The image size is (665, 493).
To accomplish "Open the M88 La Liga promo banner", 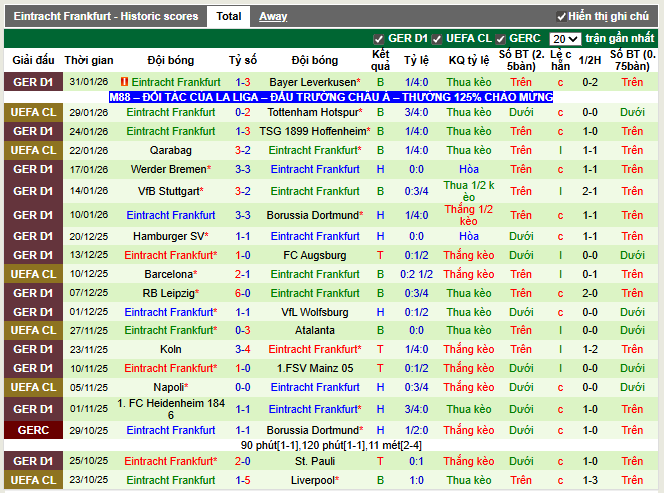I will 331,97.
